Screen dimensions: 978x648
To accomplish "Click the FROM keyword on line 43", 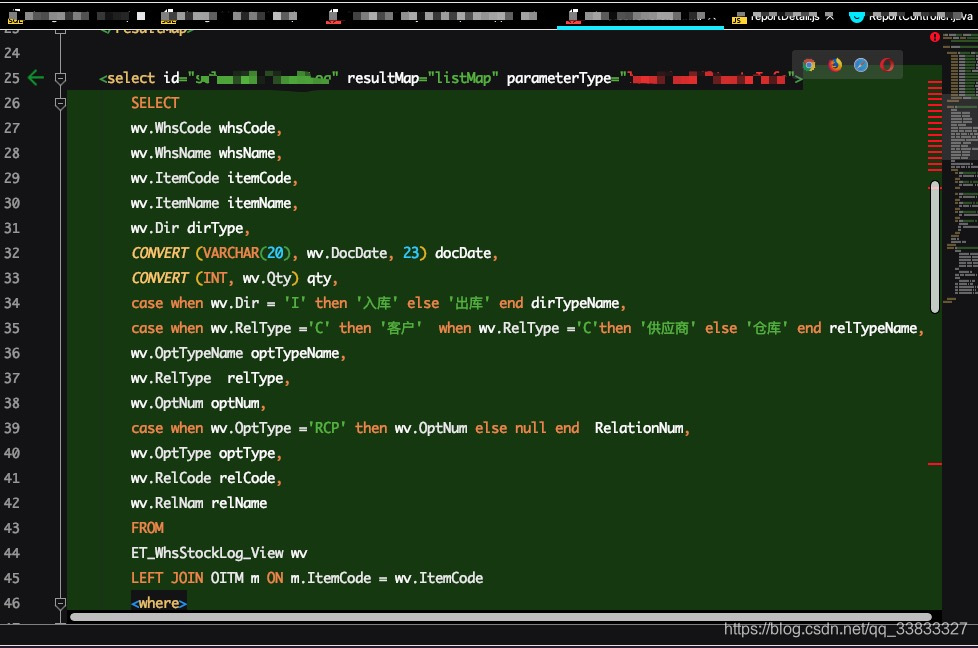I will click(147, 528).
